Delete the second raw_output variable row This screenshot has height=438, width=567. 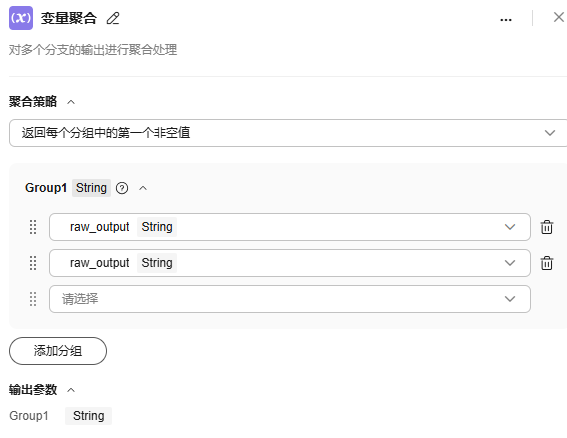(546, 263)
